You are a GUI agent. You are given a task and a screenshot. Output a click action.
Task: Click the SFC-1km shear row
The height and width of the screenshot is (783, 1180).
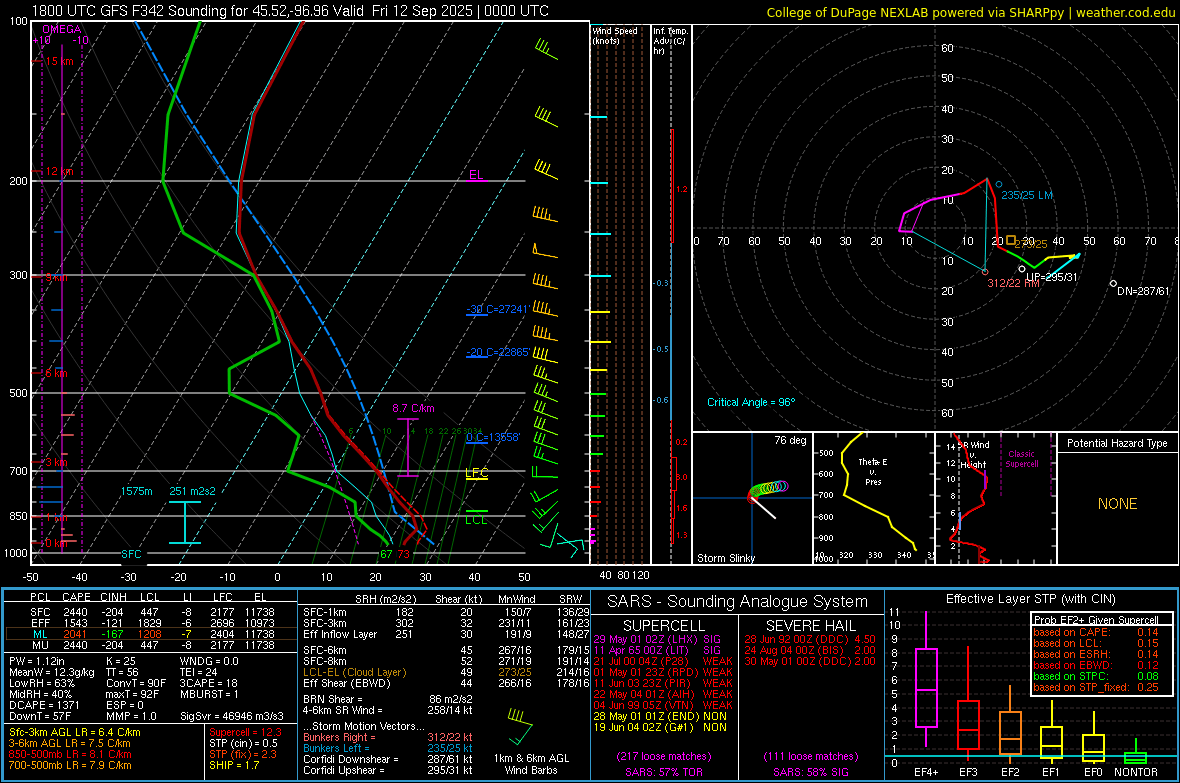(x=447, y=612)
